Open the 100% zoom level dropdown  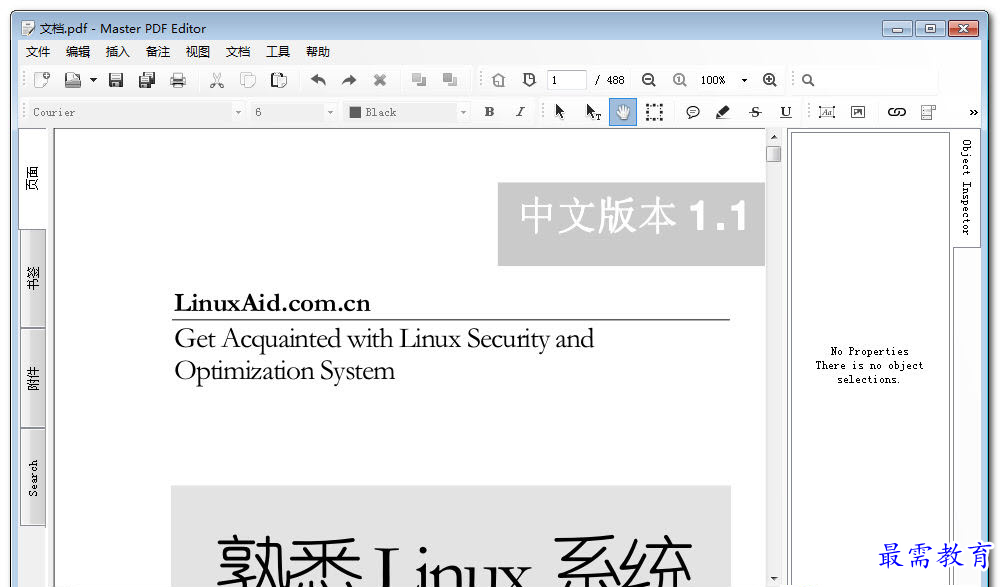(x=744, y=80)
